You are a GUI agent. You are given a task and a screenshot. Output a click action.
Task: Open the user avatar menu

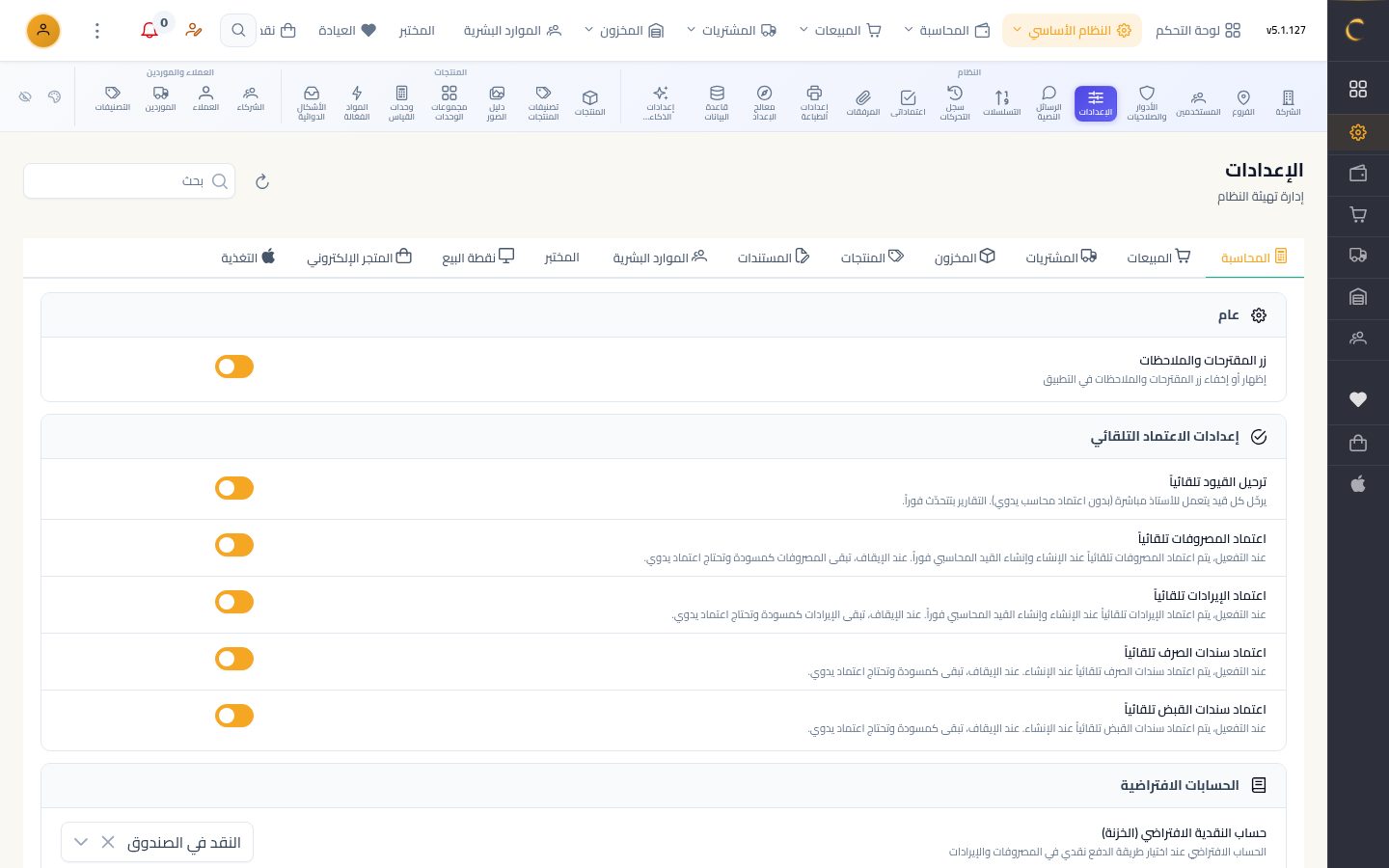(x=43, y=31)
